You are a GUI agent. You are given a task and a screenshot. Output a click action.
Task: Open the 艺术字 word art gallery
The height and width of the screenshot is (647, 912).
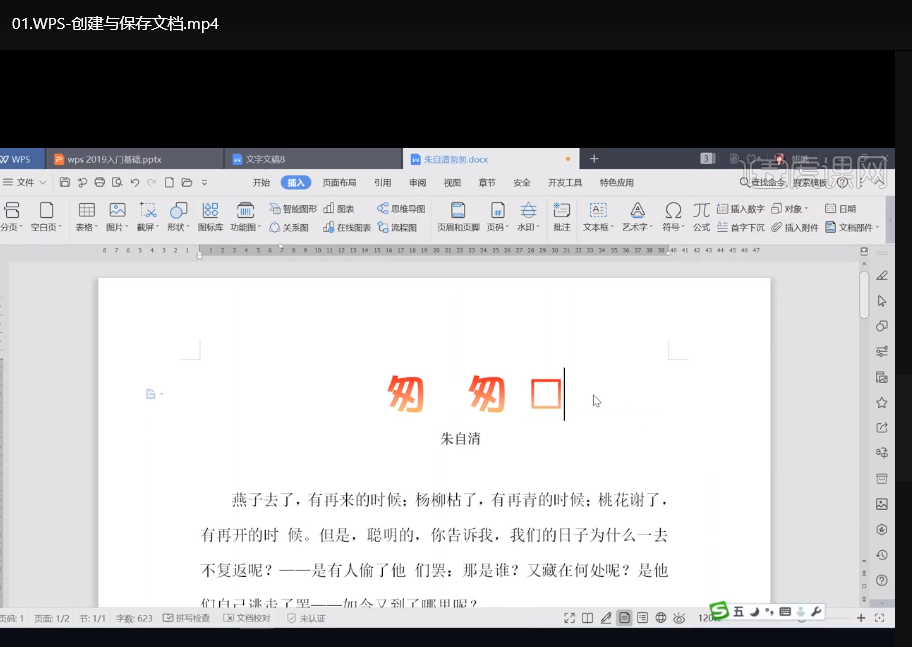coord(637,216)
